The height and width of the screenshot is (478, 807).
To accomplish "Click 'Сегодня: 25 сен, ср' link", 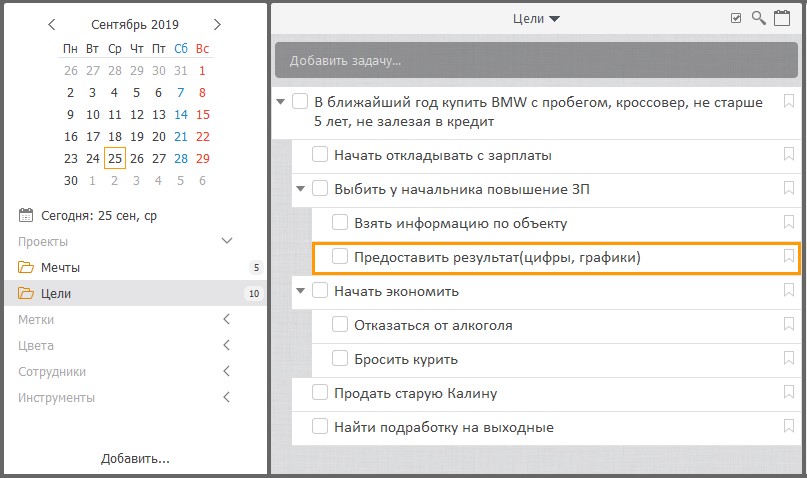I will point(99,216).
